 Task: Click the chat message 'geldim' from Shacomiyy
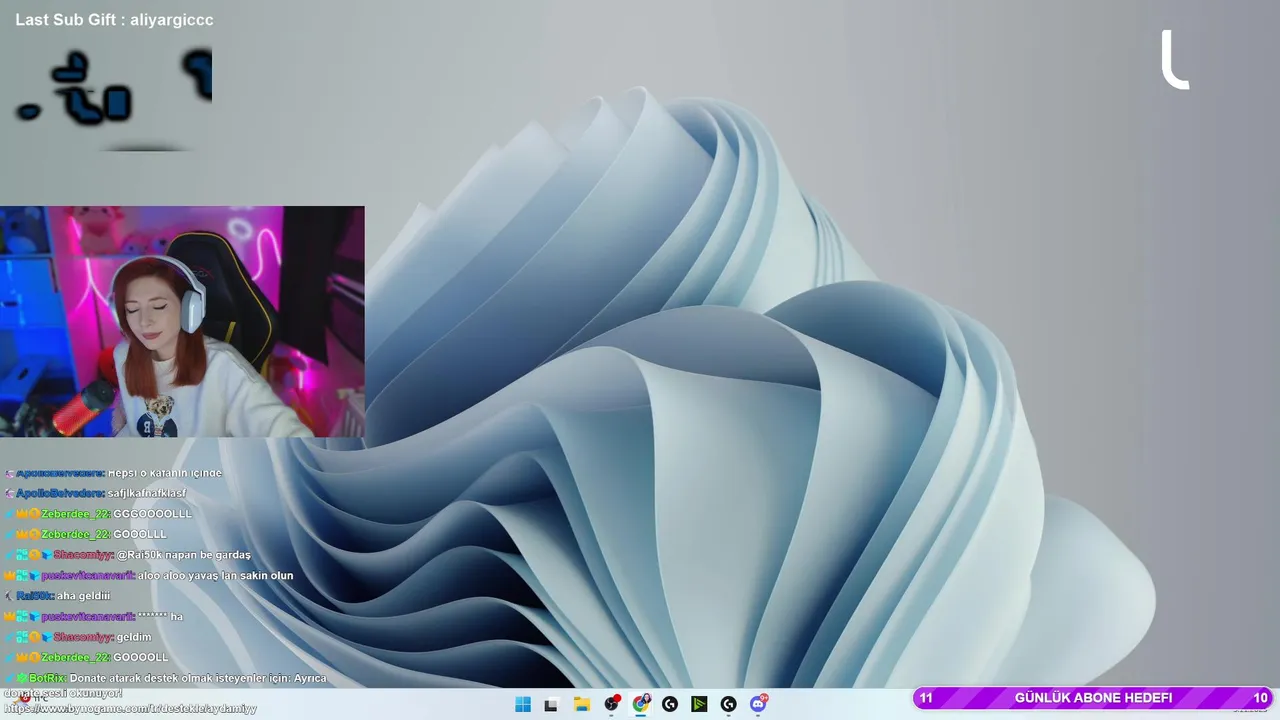[134, 637]
